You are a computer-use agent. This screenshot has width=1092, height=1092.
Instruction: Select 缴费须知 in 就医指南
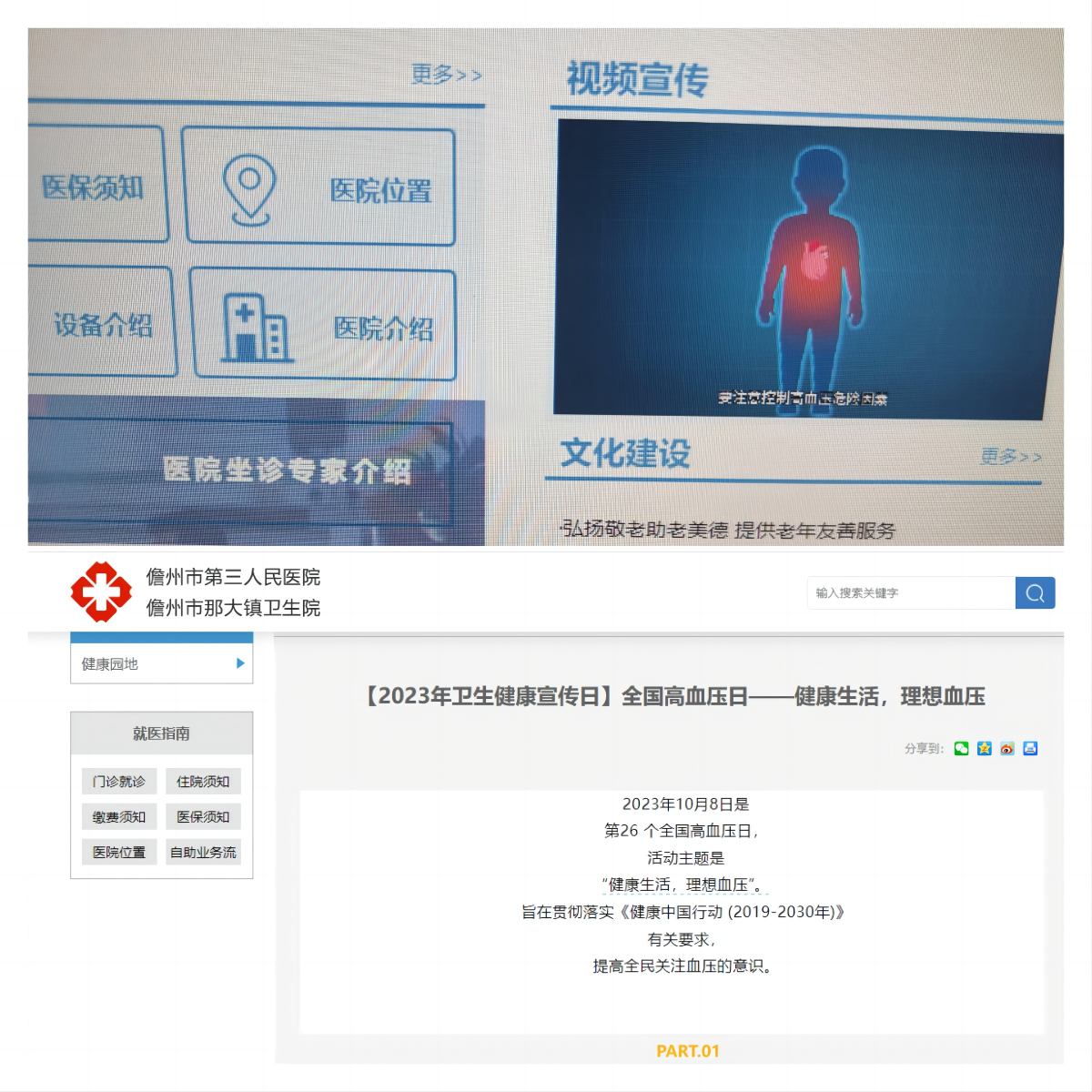click(119, 816)
